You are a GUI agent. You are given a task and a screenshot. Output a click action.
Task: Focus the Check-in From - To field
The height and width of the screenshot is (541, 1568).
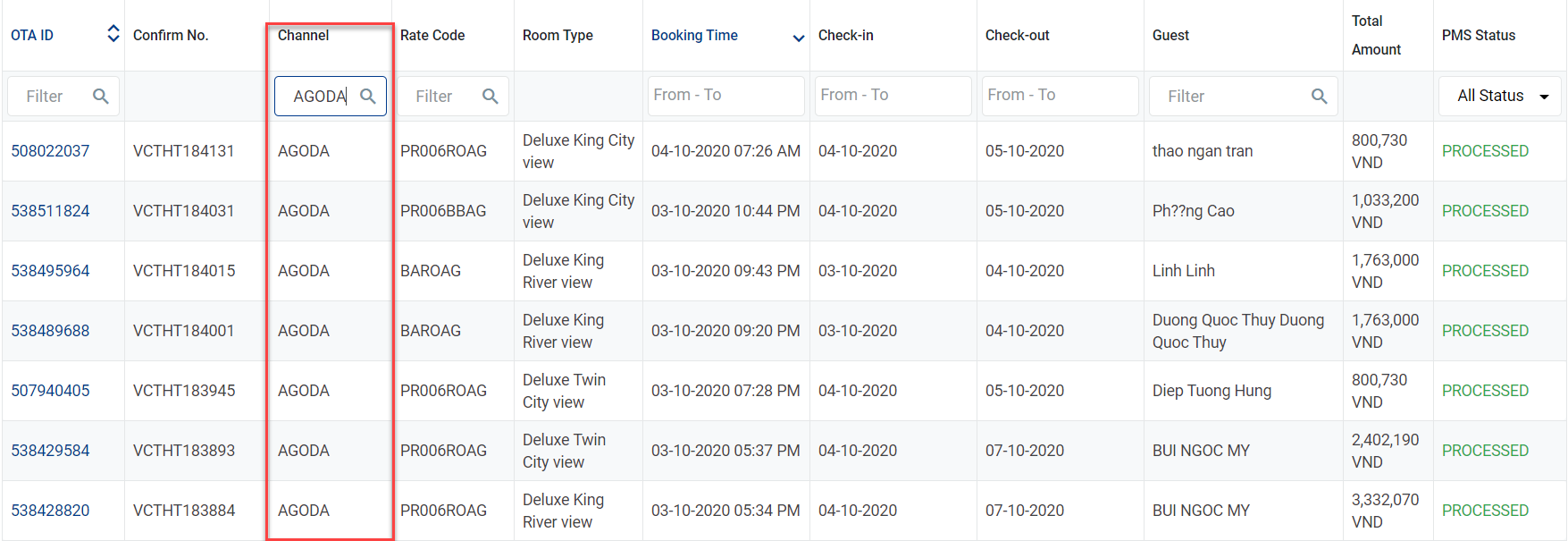[x=893, y=96]
